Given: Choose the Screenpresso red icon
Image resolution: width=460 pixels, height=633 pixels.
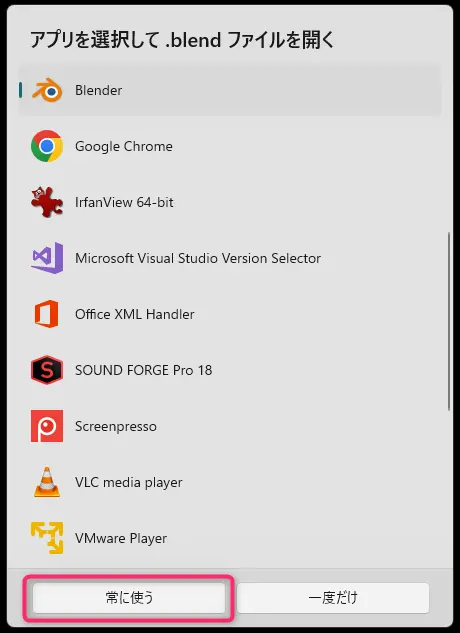Looking at the screenshot, I should [x=47, y=426].
